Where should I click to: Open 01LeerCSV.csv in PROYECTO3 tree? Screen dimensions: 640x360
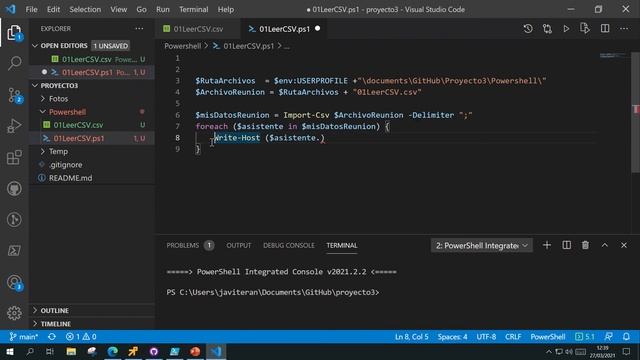pyautogui.click(x=92, y=125)
